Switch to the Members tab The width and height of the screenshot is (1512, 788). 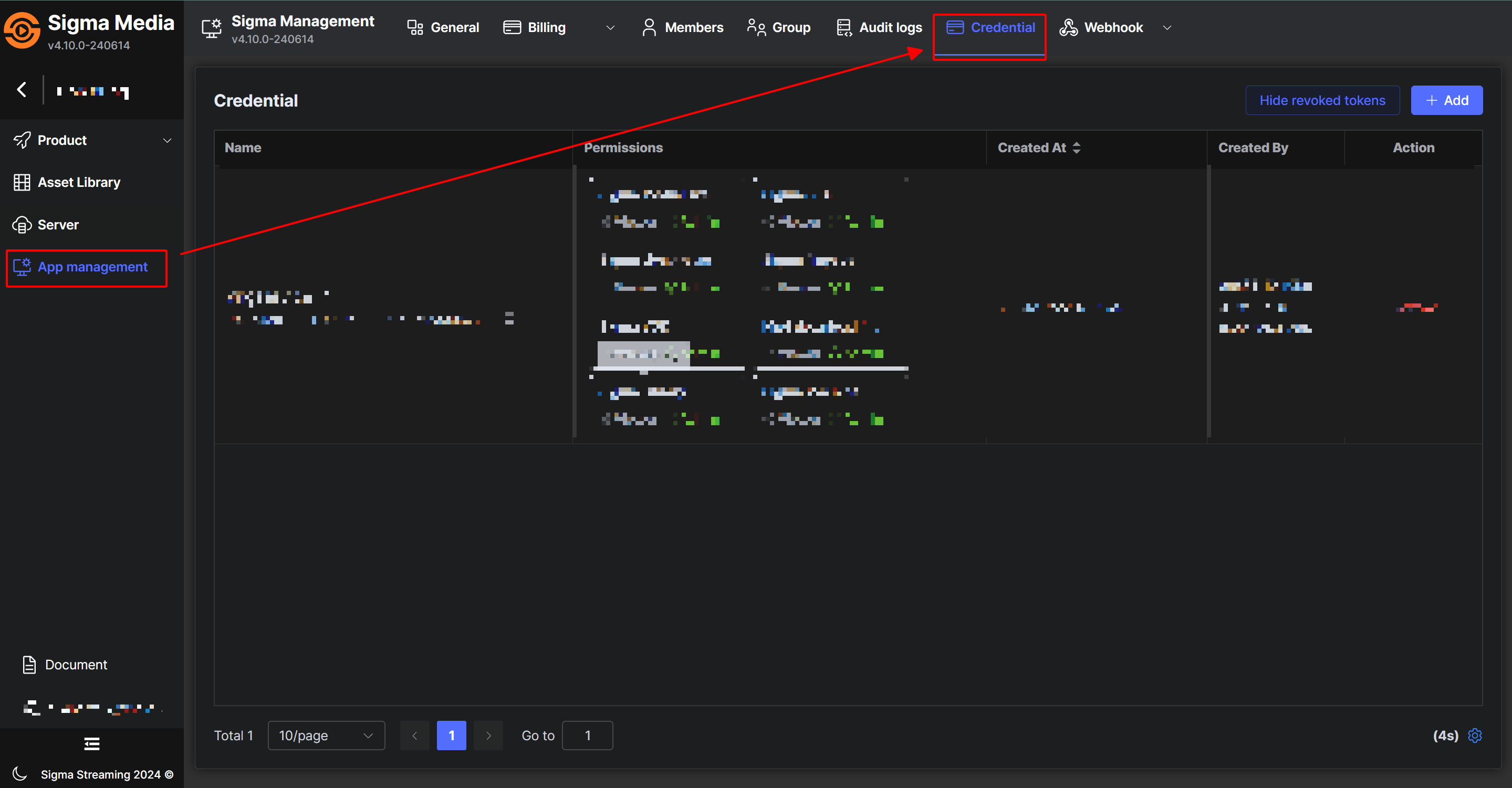click(683, 28)
